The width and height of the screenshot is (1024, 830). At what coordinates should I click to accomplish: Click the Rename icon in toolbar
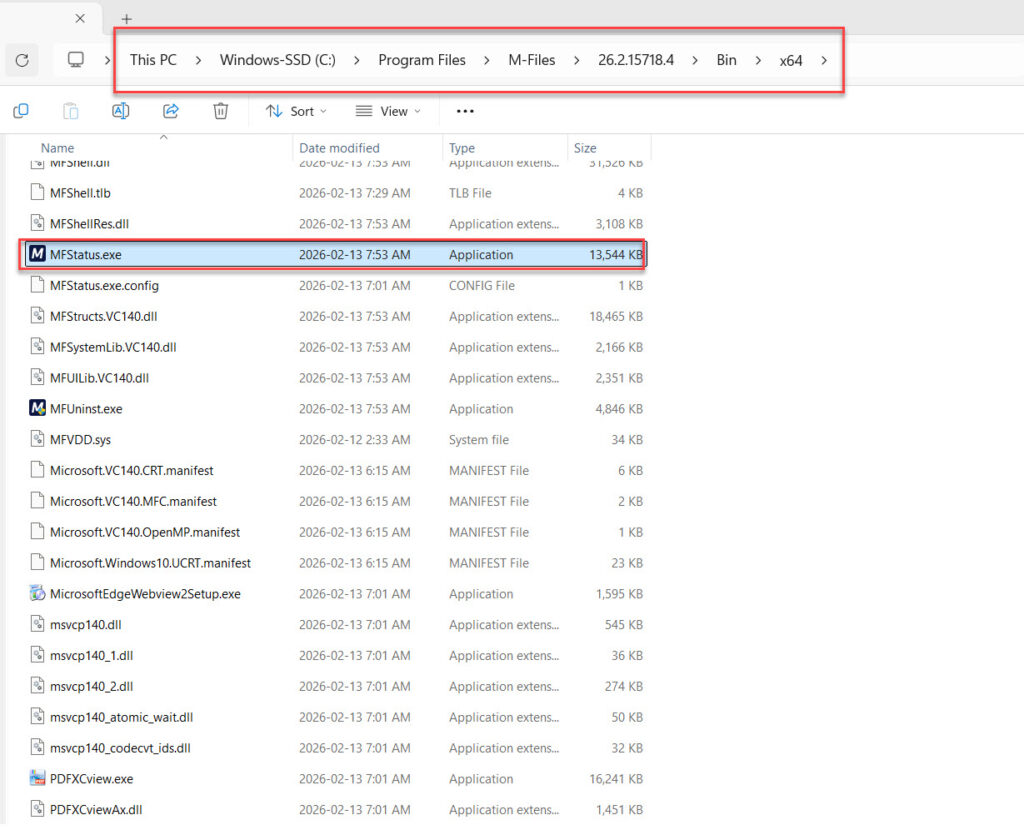[120, 111]
